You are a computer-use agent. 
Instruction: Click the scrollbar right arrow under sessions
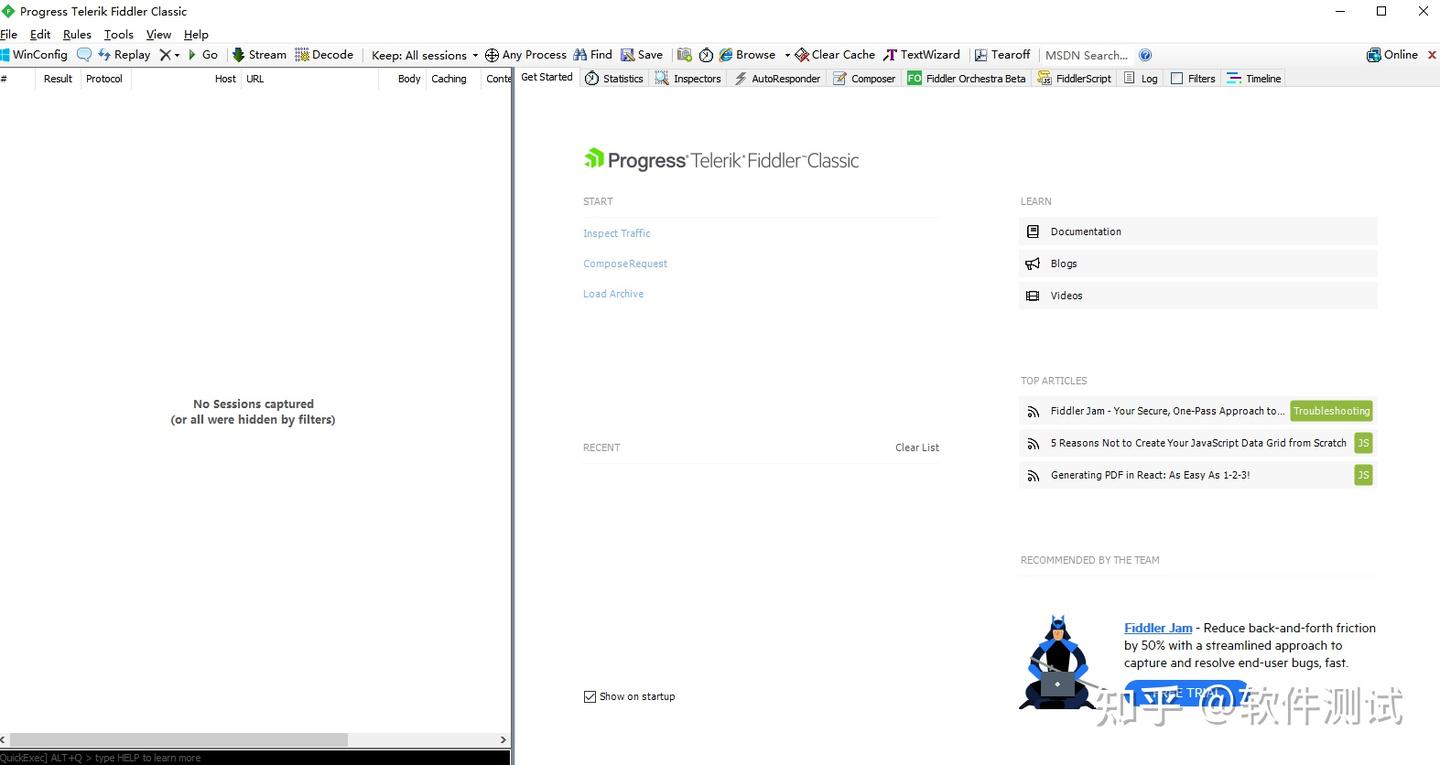tap(503, 740)
